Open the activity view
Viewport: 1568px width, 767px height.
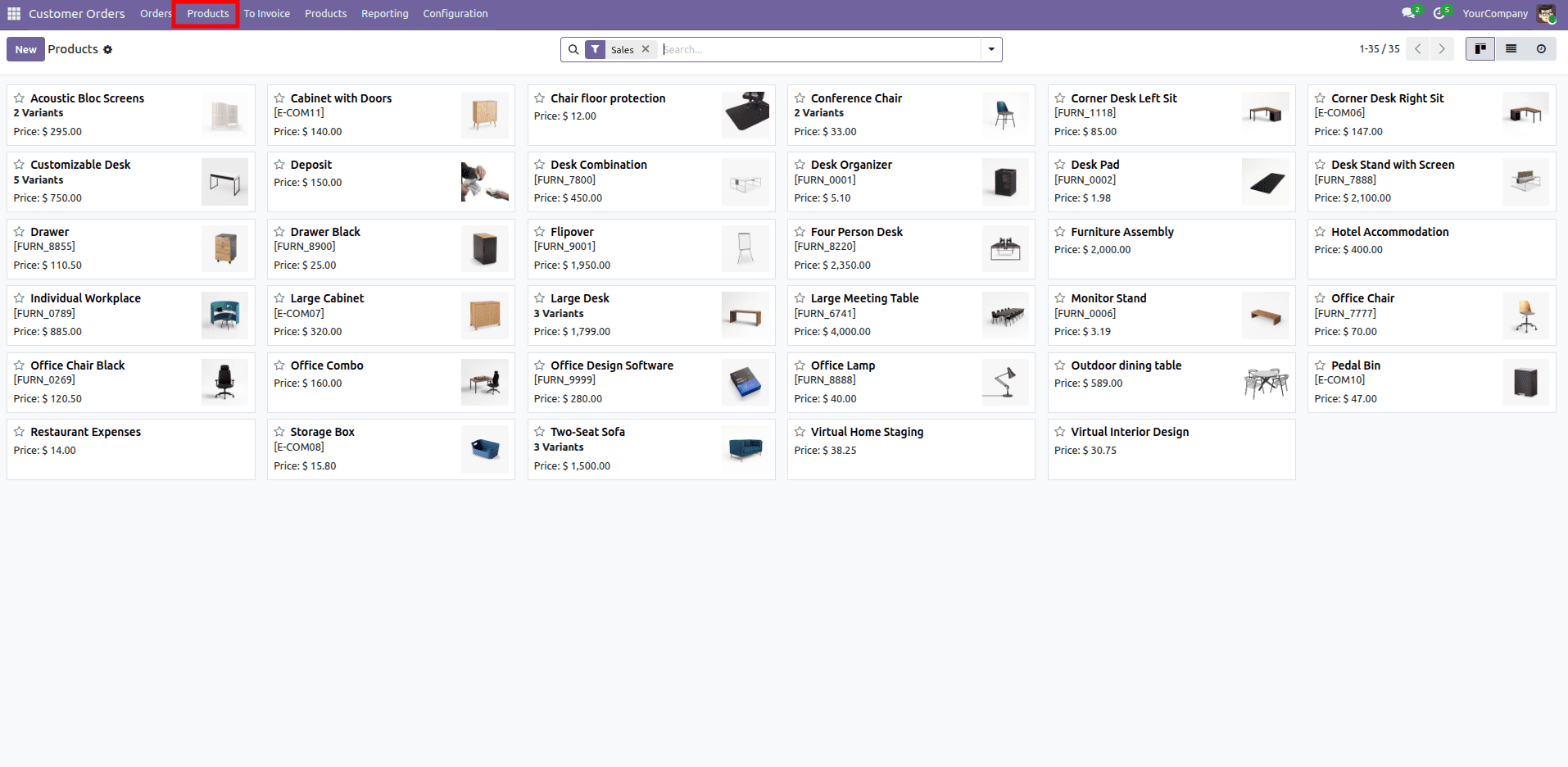point(1541,48)
